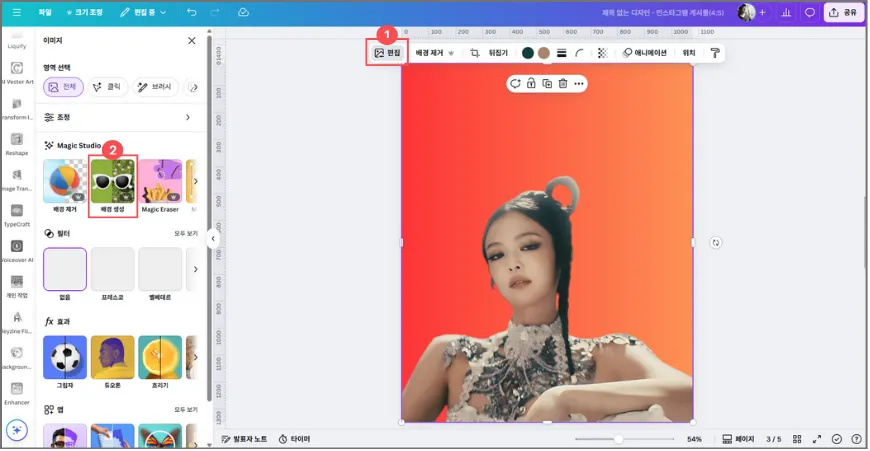Select the crop tool icon

click(474, 53)
